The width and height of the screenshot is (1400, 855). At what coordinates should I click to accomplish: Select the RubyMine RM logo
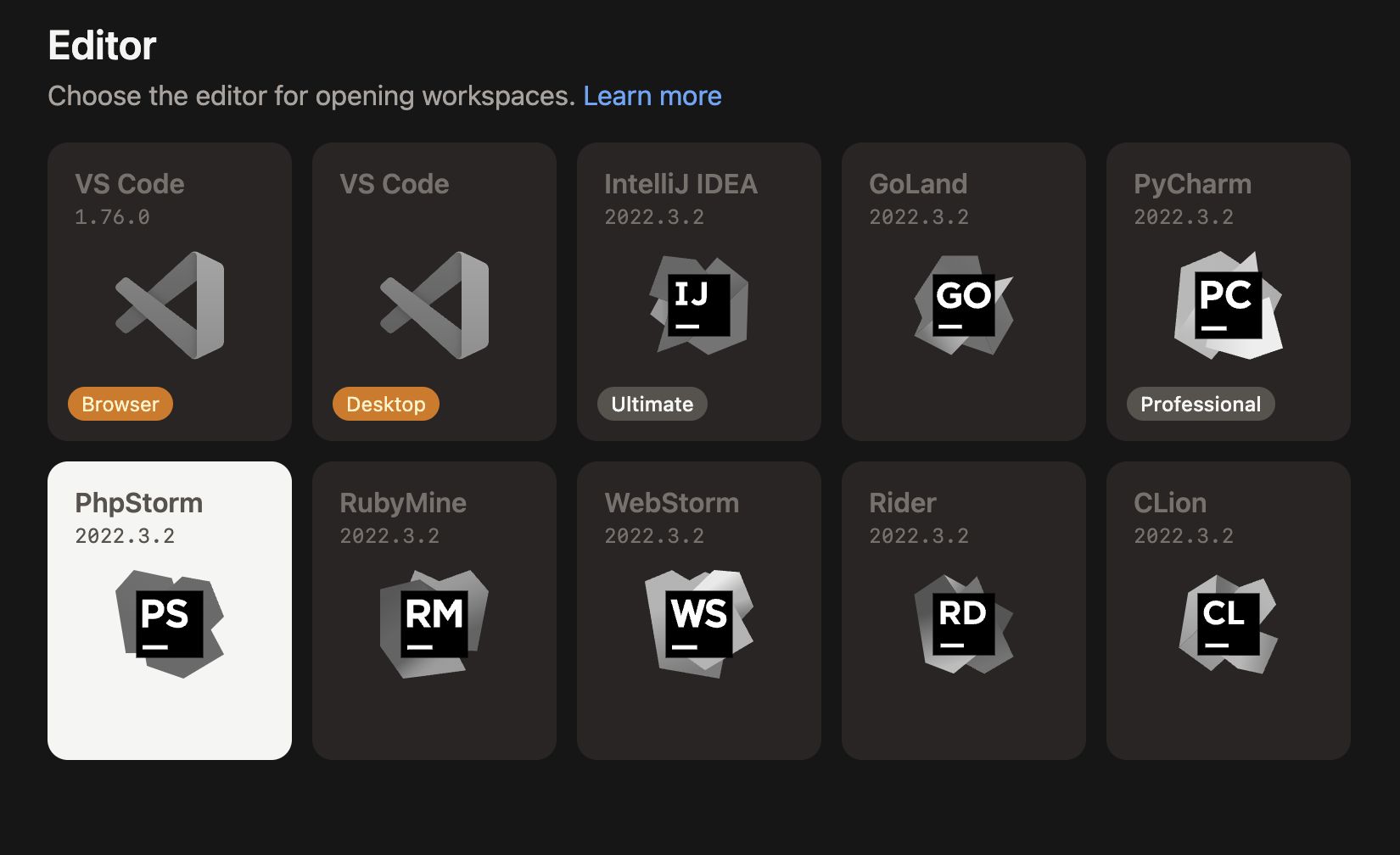[434, 624]
